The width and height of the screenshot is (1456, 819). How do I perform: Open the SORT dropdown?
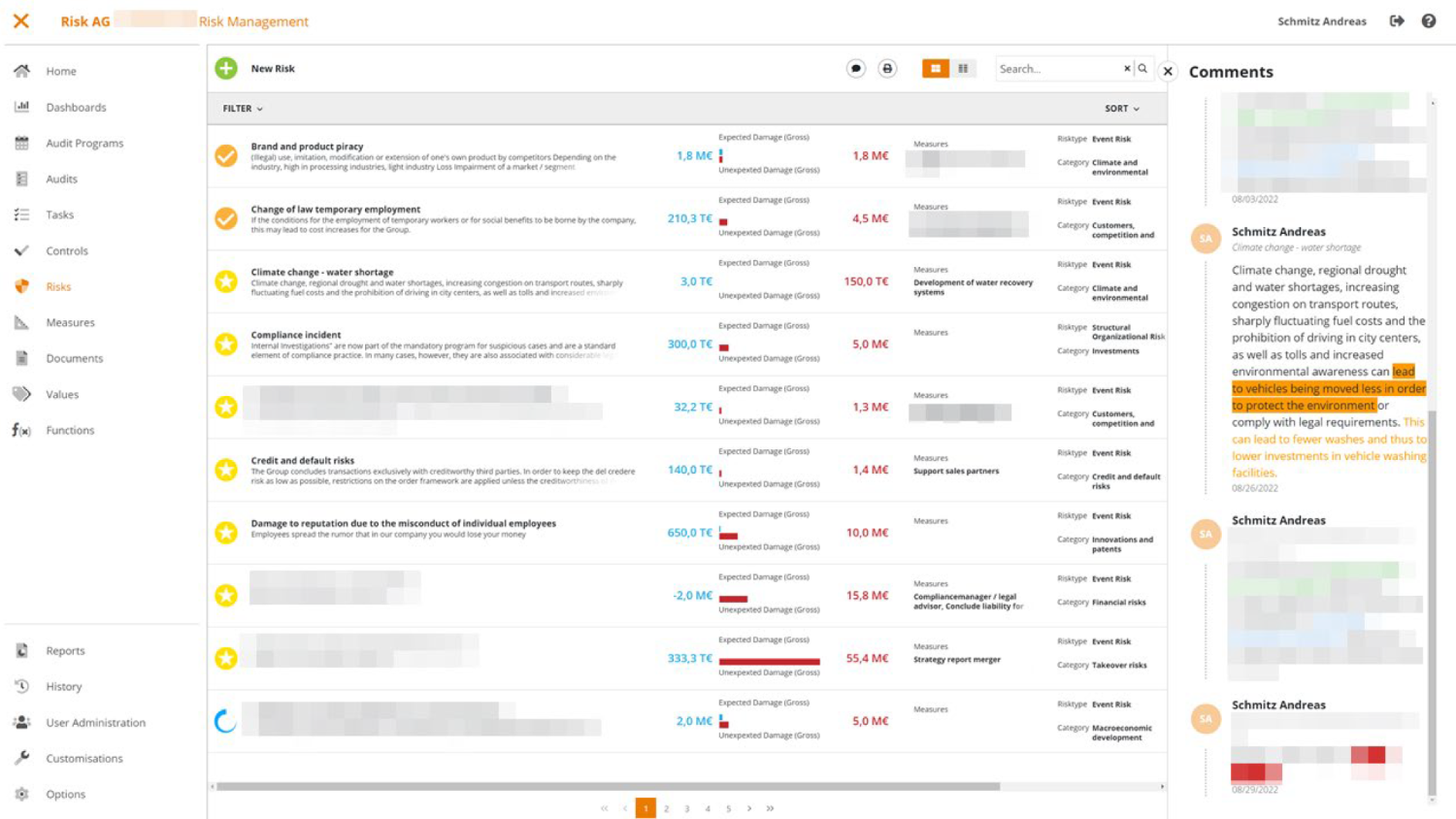(x=1121, y=108)
